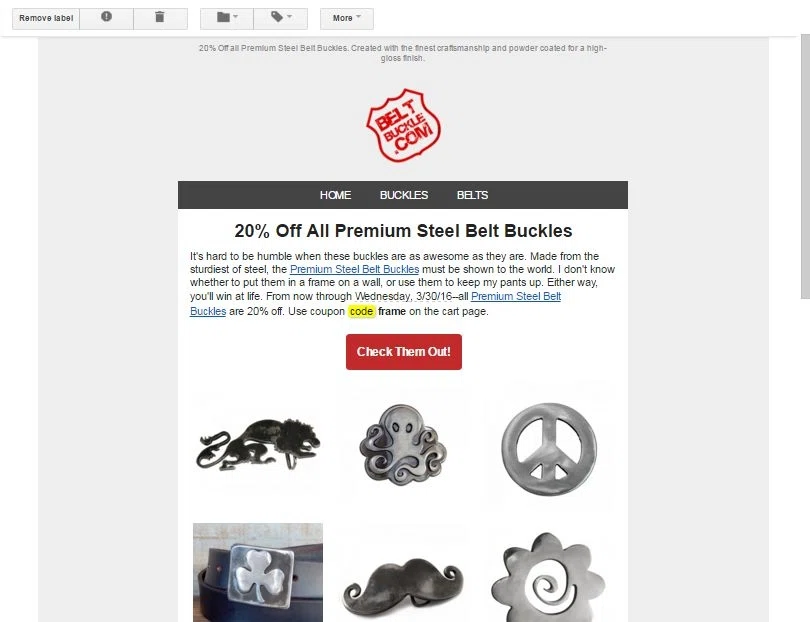
Task: Select the lion belt buckle image
Action: pos(258,444)
